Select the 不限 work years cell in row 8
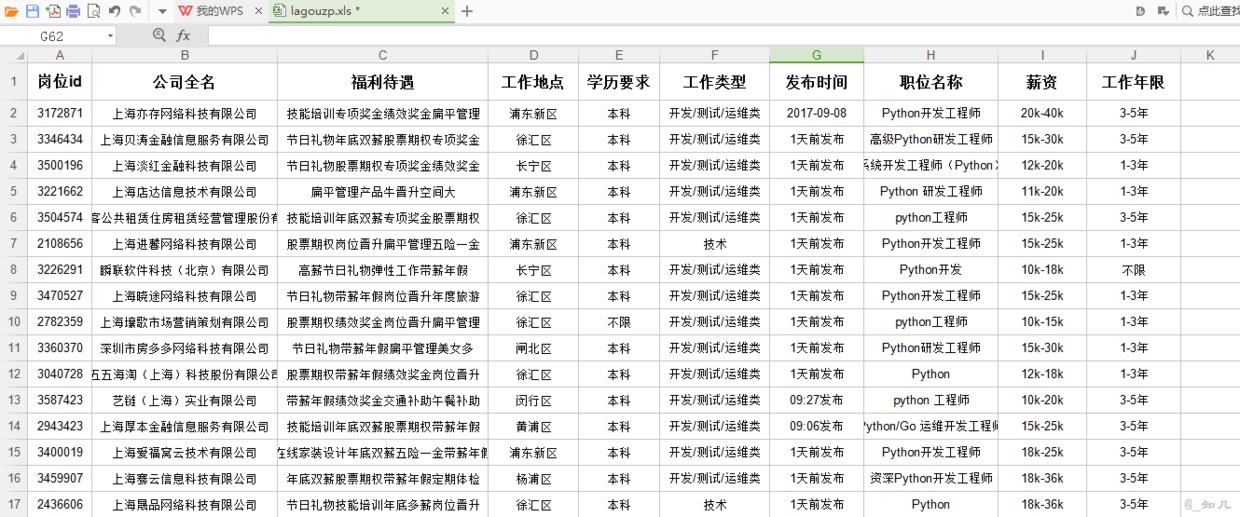 [1133, 270]
